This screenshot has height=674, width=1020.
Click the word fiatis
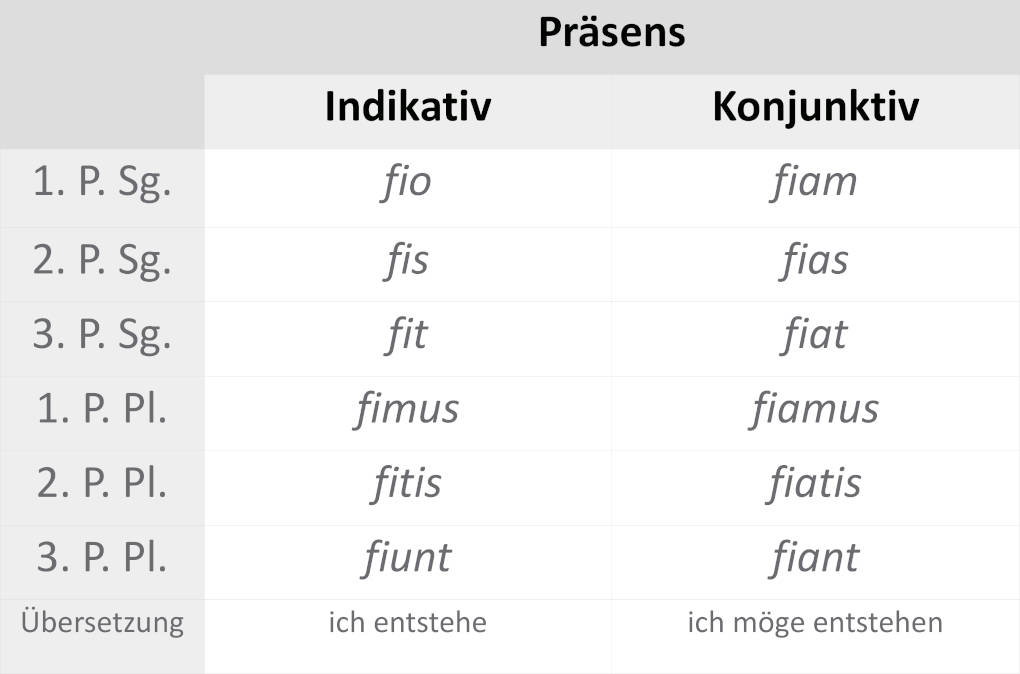tap(814, 484)
